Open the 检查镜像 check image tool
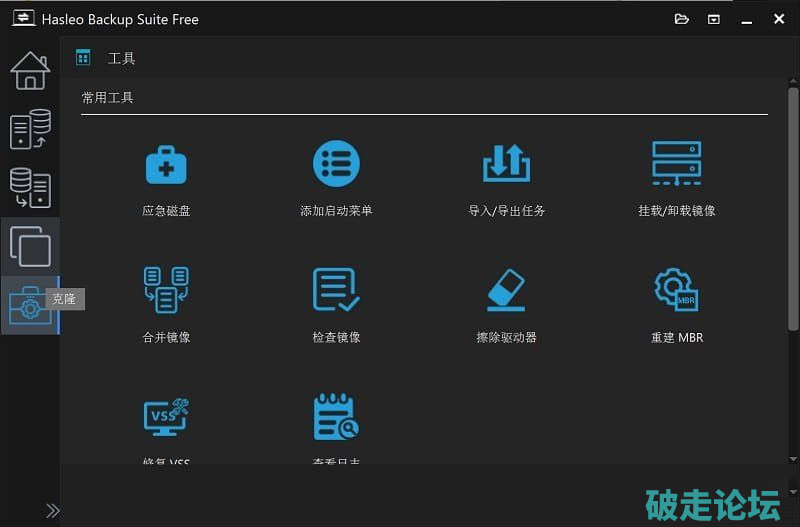 336,290
